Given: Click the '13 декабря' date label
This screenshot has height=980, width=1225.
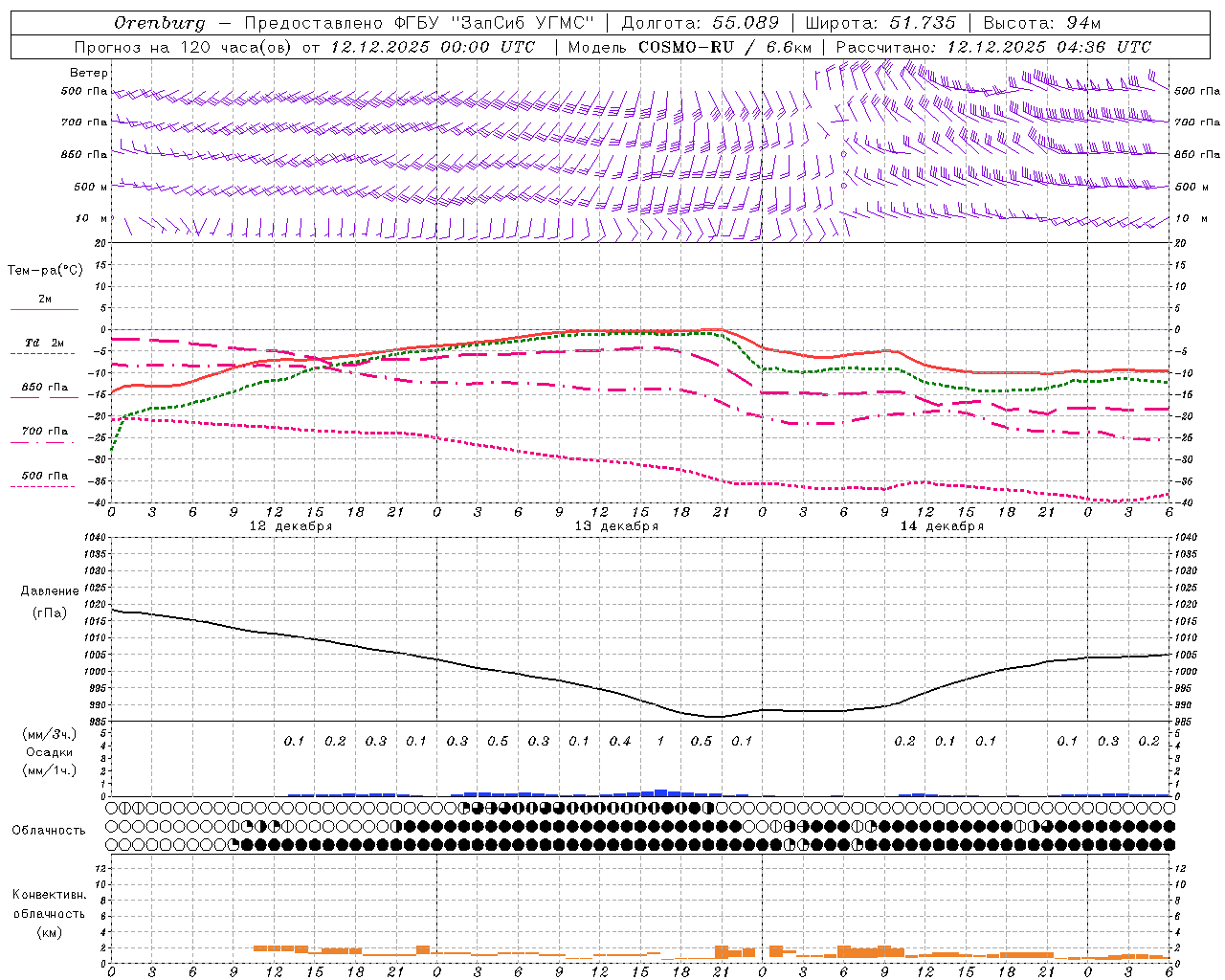Looking at the screenshot, I should (x=616, y=526).
